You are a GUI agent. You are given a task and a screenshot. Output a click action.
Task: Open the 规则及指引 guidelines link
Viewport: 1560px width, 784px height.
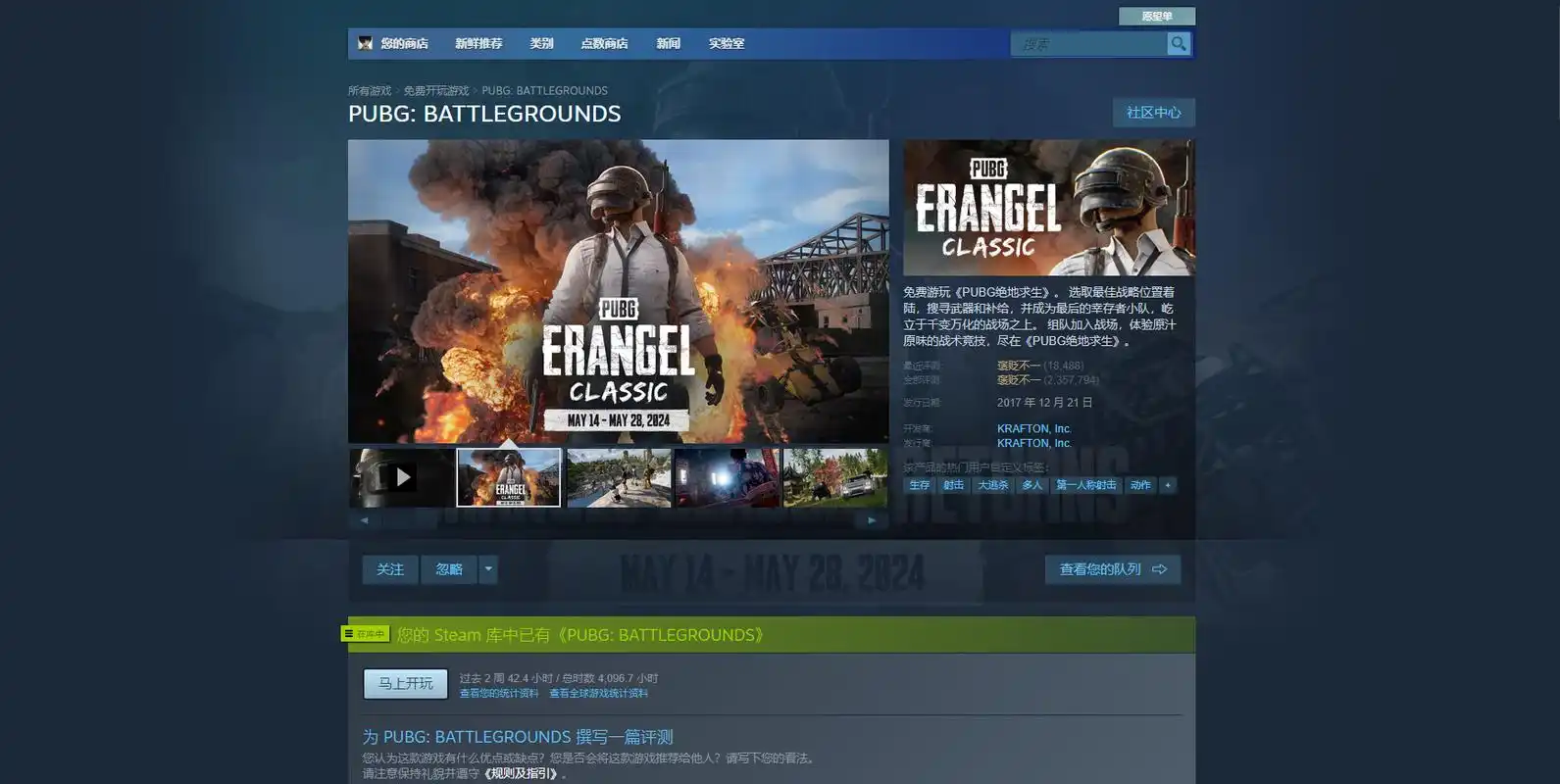[521, 773]
